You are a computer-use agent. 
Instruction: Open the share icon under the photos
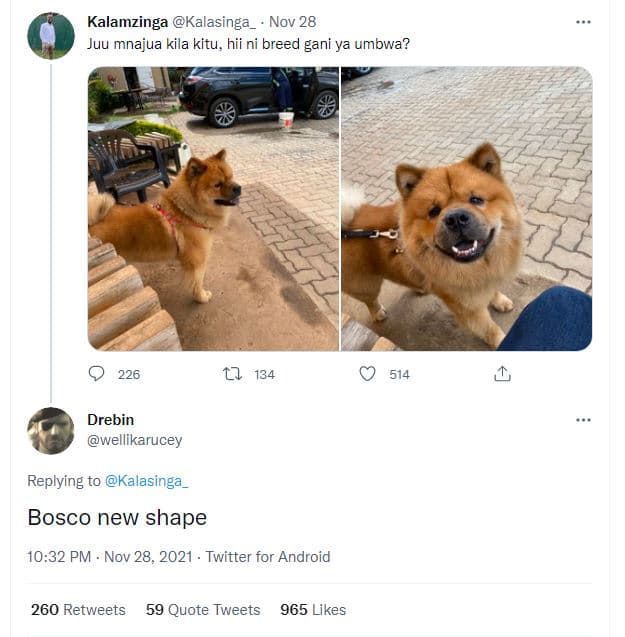(502, 374)
